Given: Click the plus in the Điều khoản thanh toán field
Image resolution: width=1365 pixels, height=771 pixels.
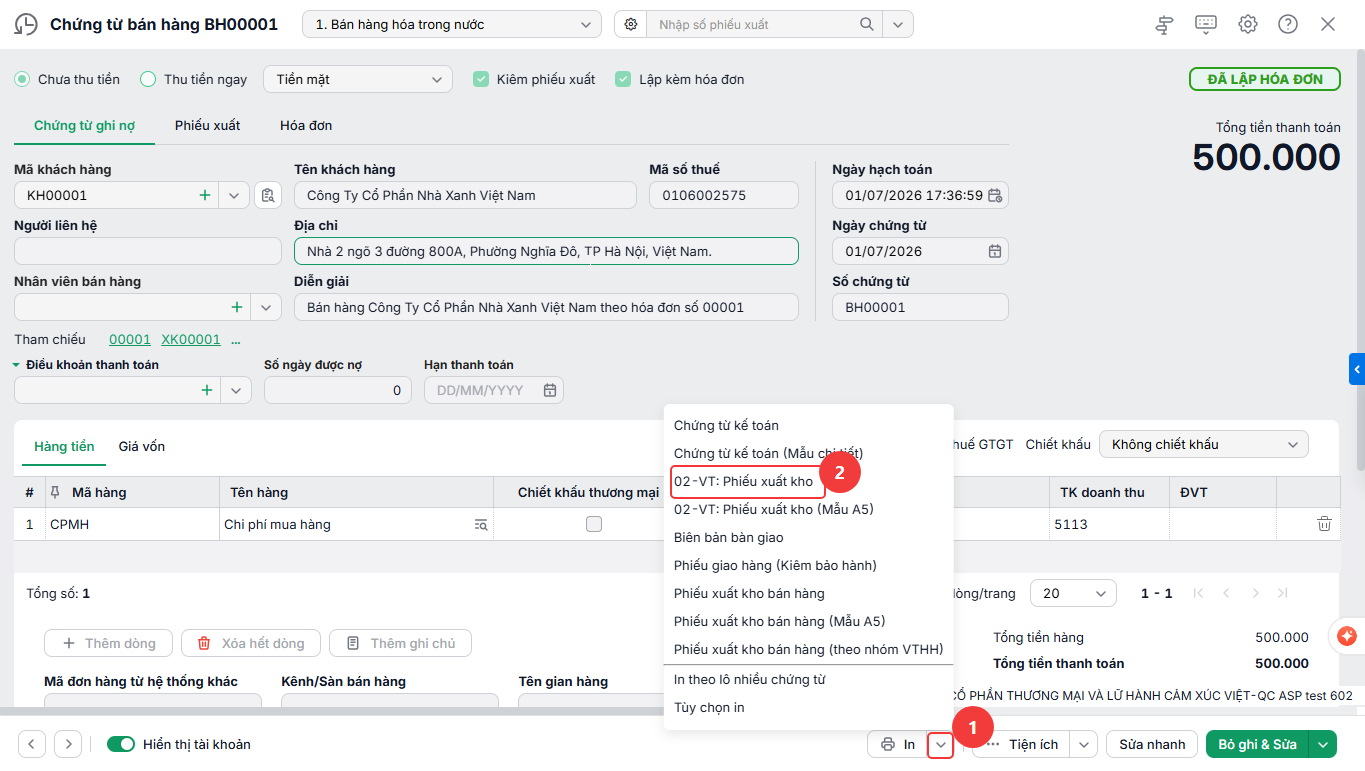Looking at the screenshot, I should tap(207, 390).
